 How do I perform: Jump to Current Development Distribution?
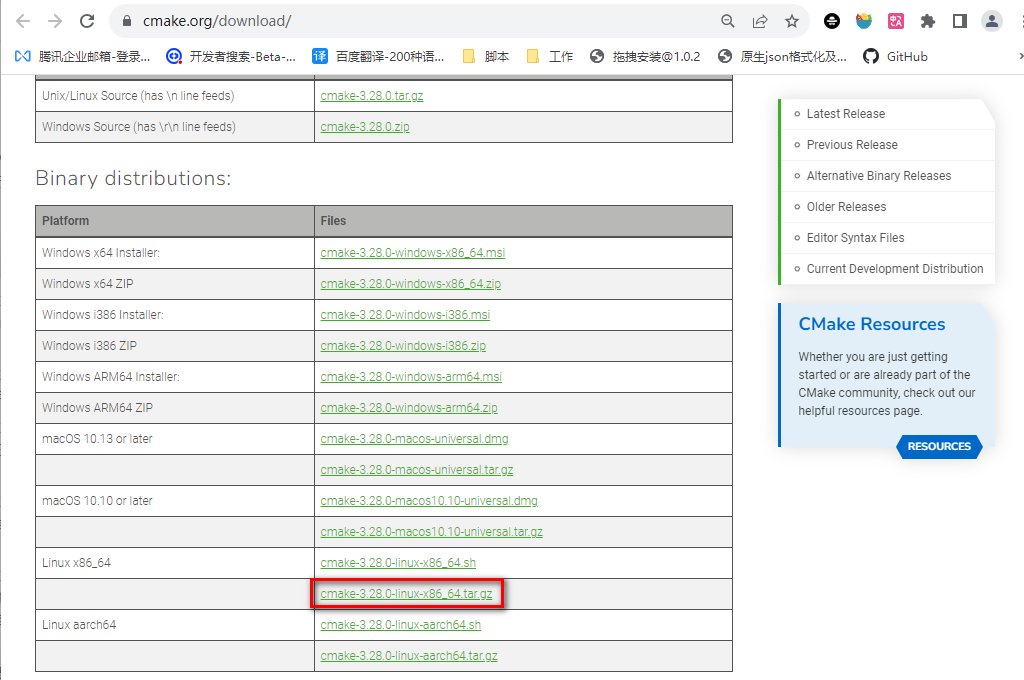pos(895,269)
